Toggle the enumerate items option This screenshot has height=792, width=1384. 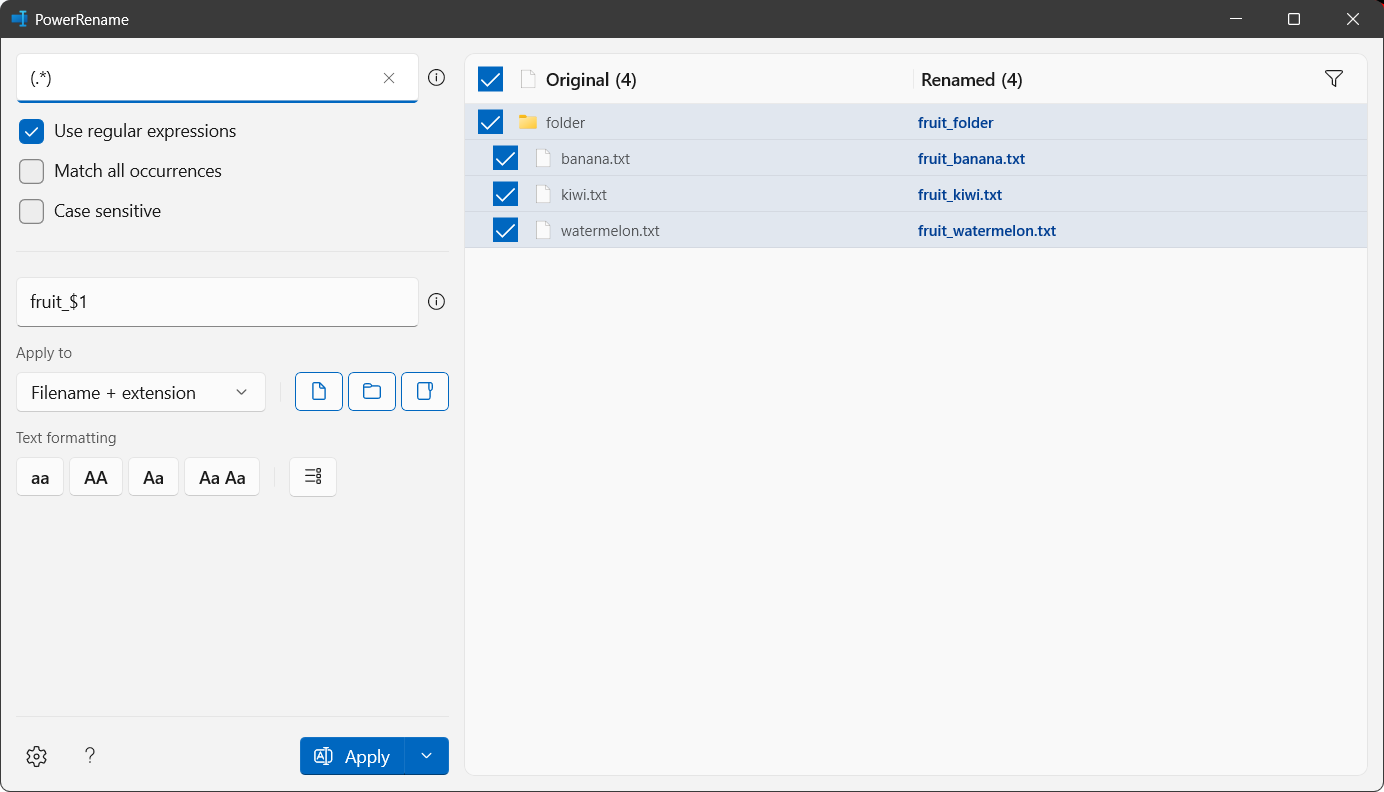point(312,477)
